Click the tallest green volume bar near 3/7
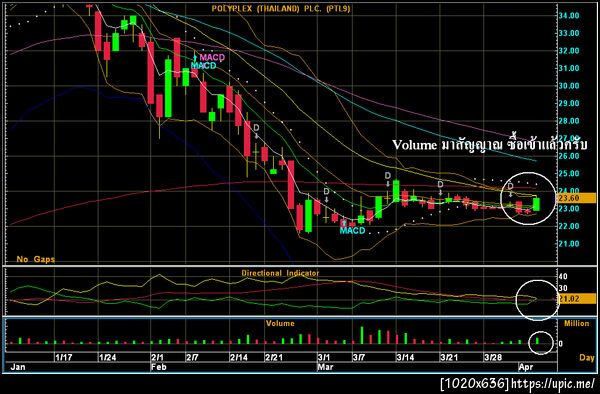This screenshot has width=600, height=394. 362,335
